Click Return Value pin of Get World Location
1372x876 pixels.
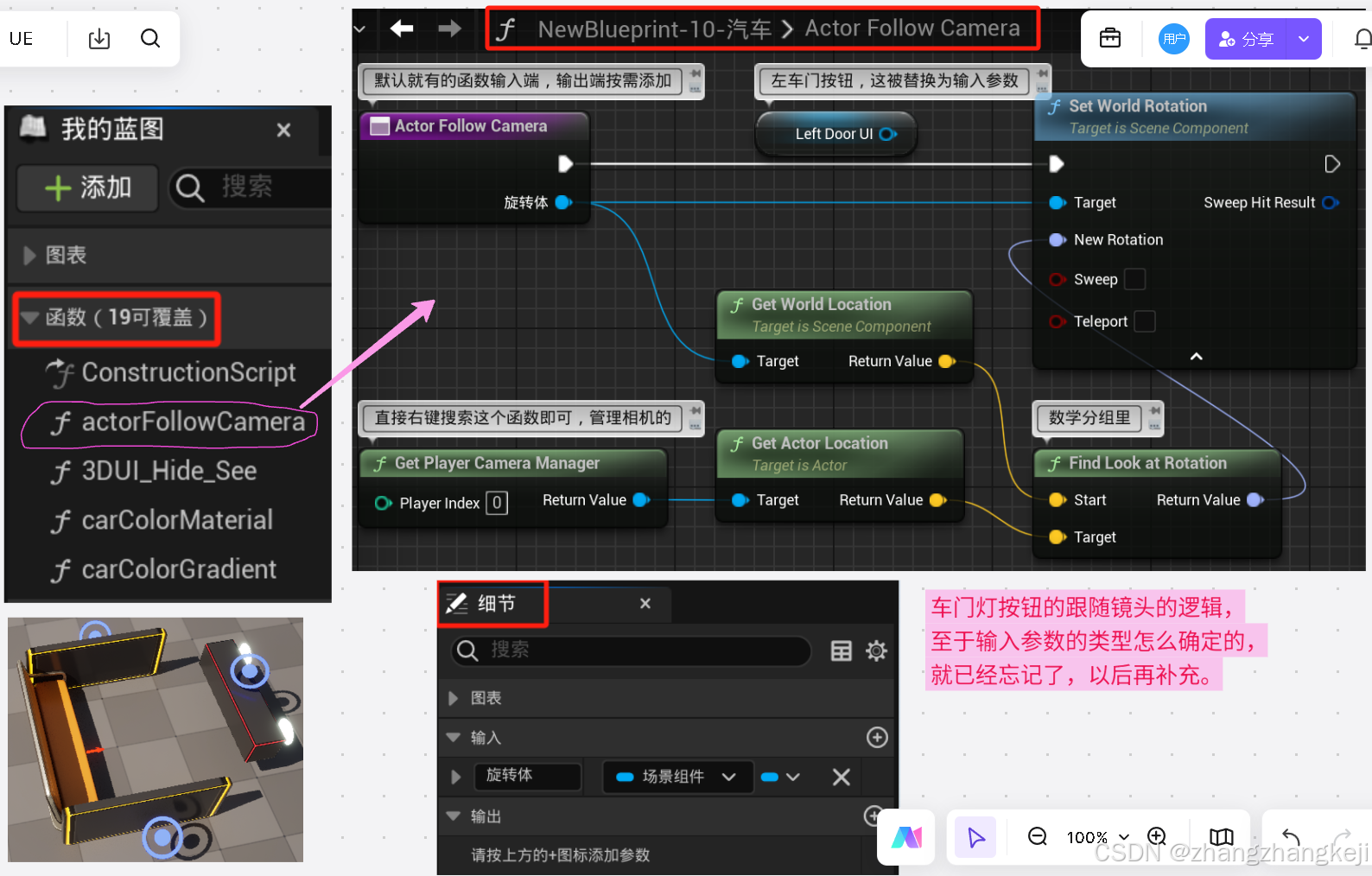[947, 361]
